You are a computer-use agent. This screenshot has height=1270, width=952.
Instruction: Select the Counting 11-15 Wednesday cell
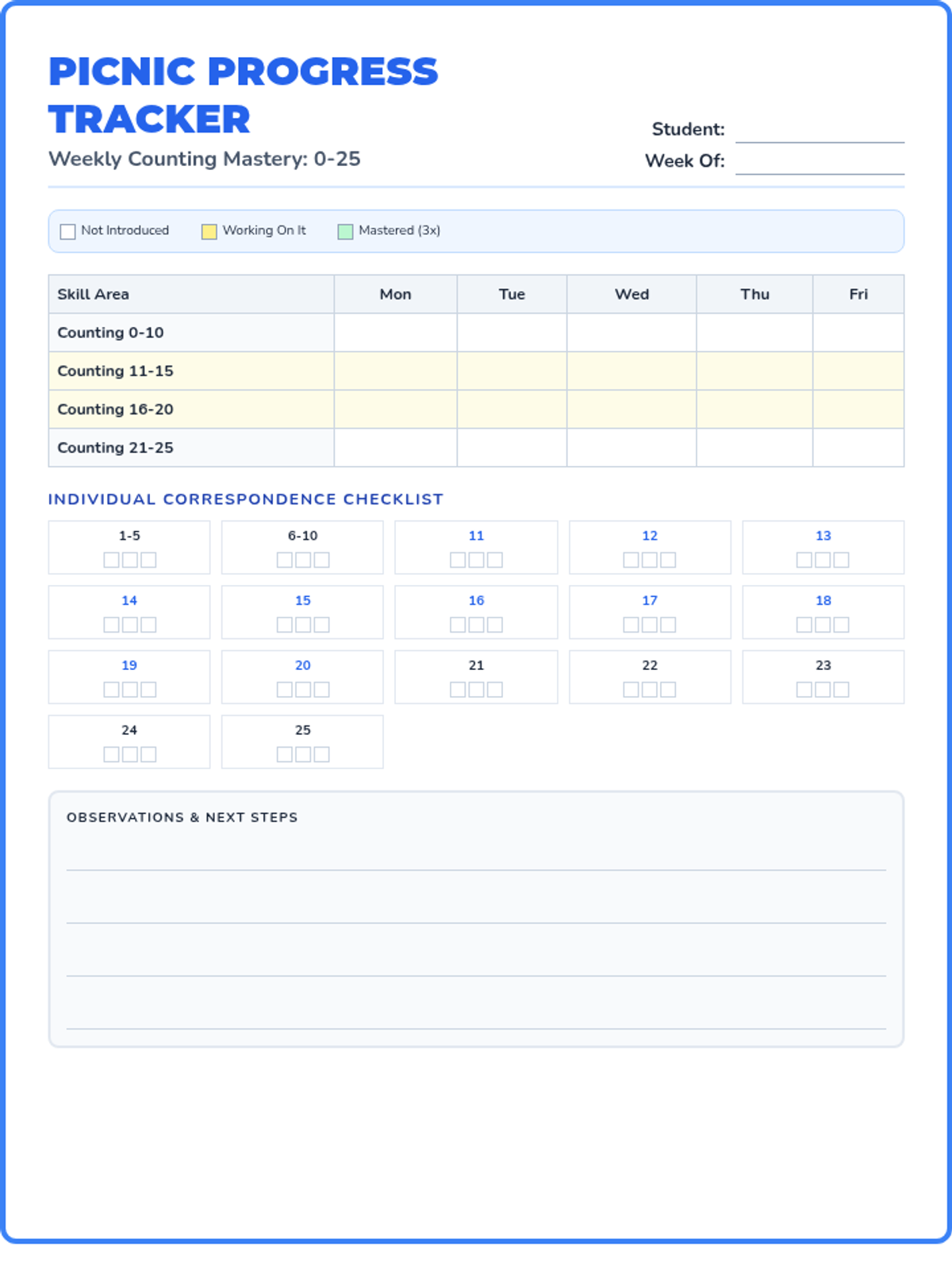tap(631, 371)
